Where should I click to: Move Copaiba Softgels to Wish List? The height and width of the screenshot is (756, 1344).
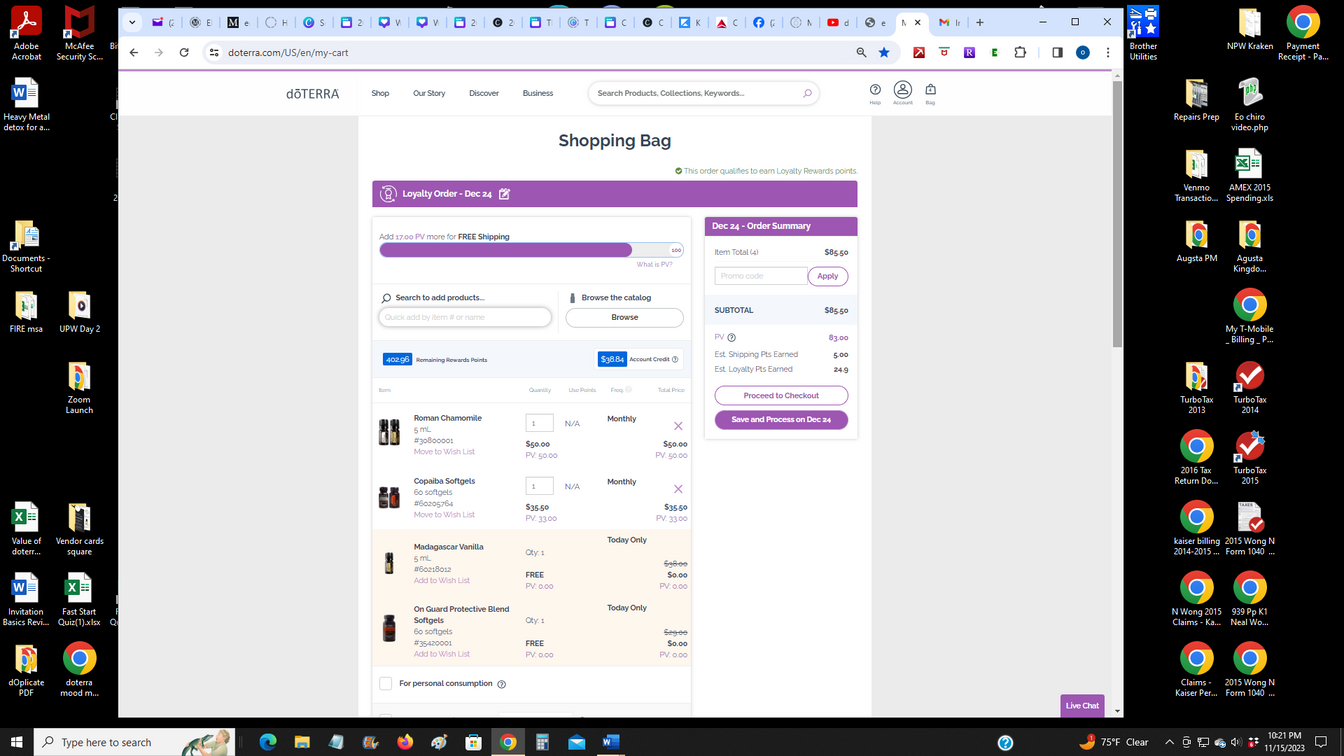(x=444, y=515)
